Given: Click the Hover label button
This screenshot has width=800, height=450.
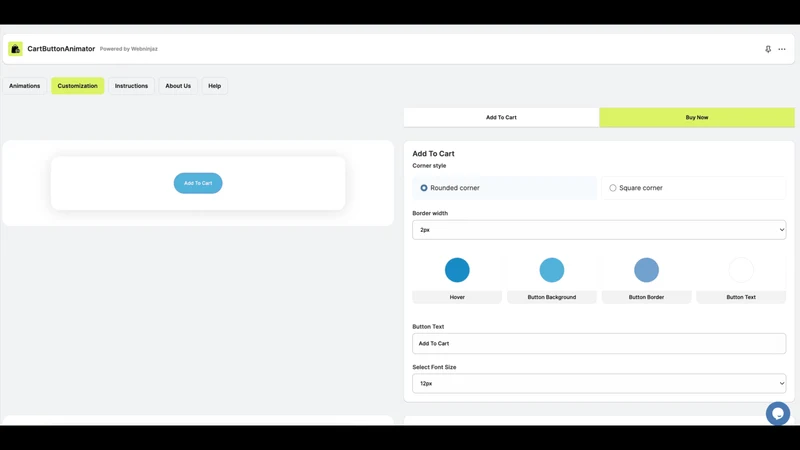Looking at the screenshot, I should click(x=457, y=297).
